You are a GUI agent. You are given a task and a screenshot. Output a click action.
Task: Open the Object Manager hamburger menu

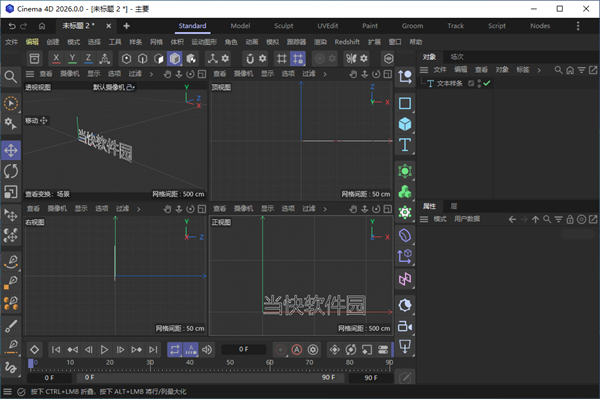pos(424,70)
